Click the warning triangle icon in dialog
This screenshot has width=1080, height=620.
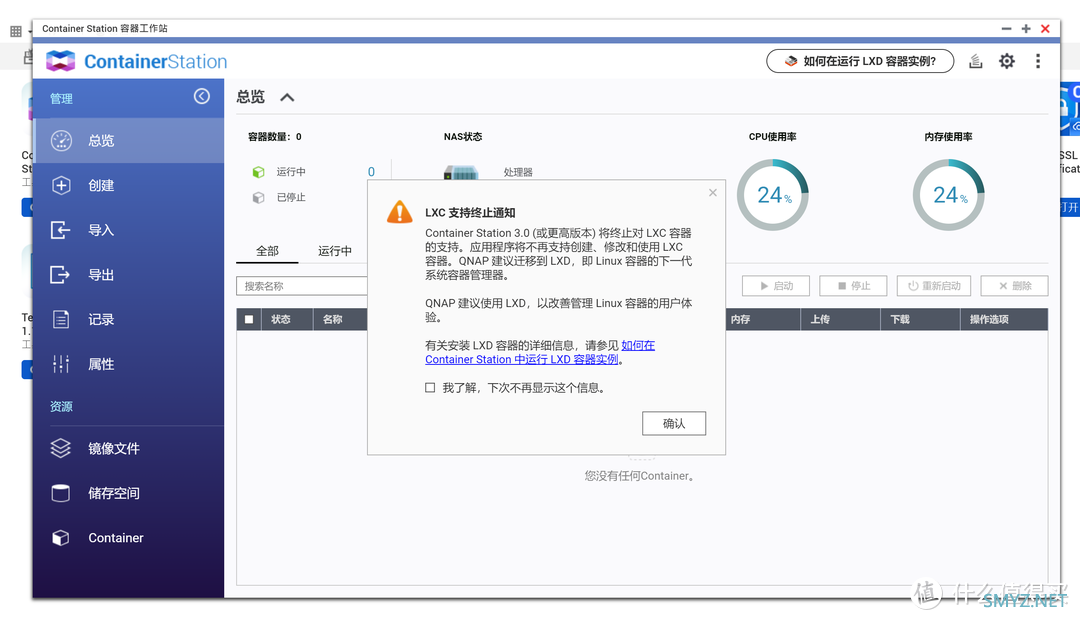coord(399,212)
